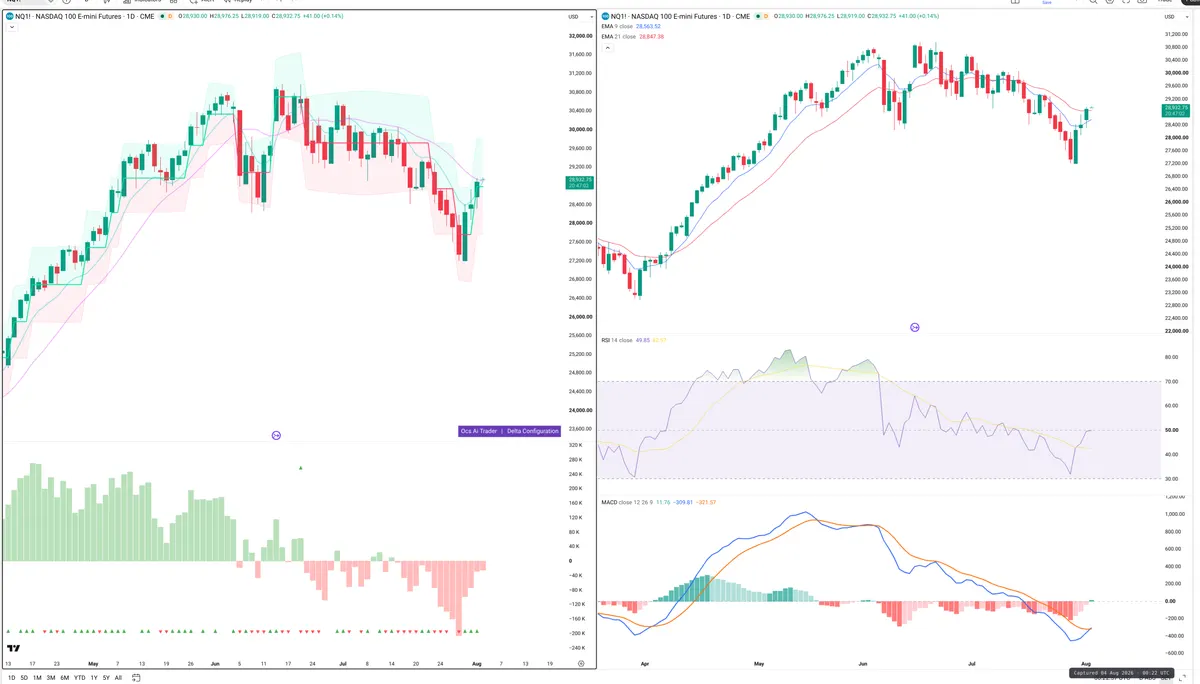Click the 26,000.00 label on right price scale
The image size is (1200, 684).
tap(1177, 202)
